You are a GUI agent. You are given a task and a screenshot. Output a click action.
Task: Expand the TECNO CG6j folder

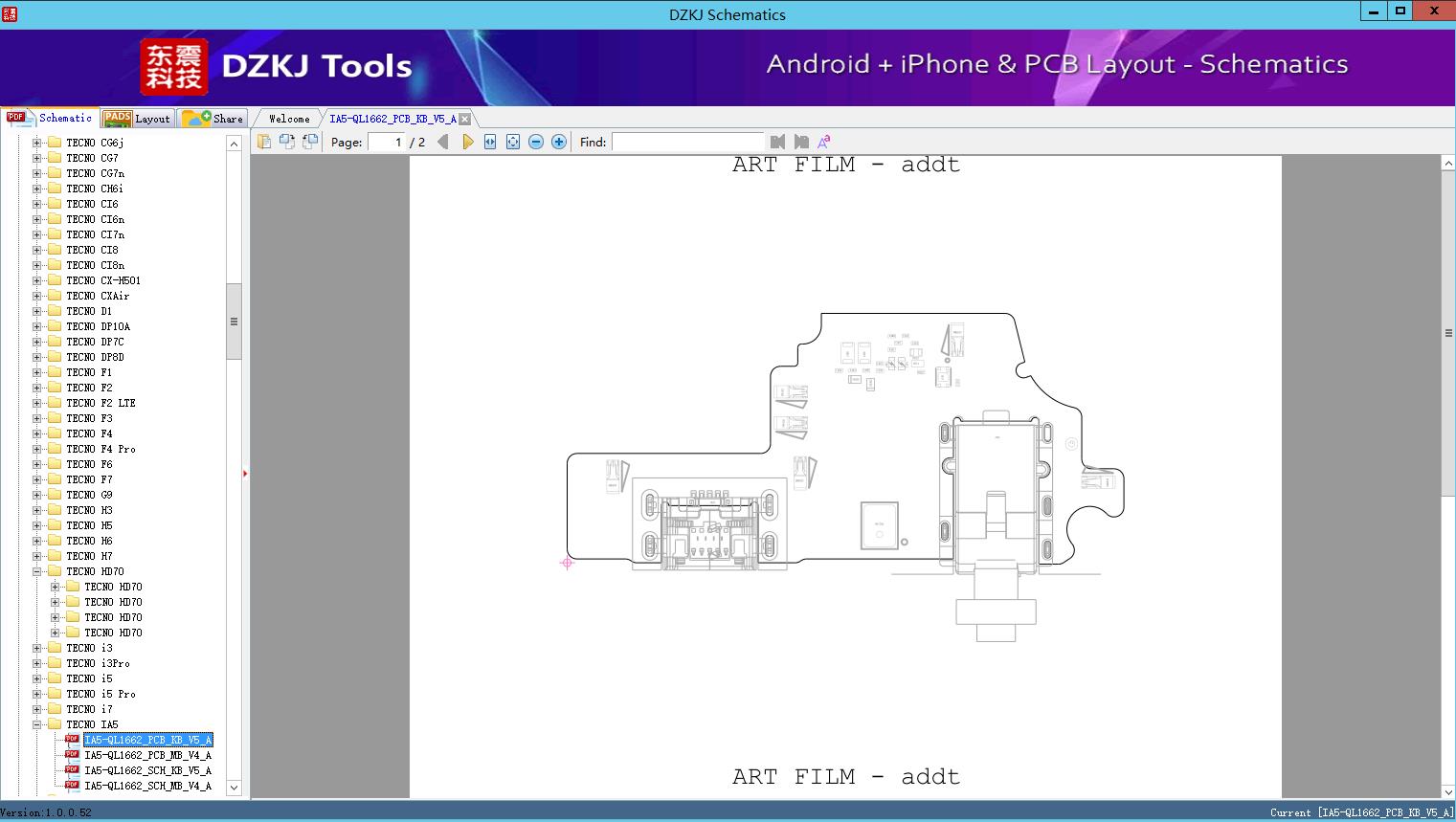[x=36, y=143]
